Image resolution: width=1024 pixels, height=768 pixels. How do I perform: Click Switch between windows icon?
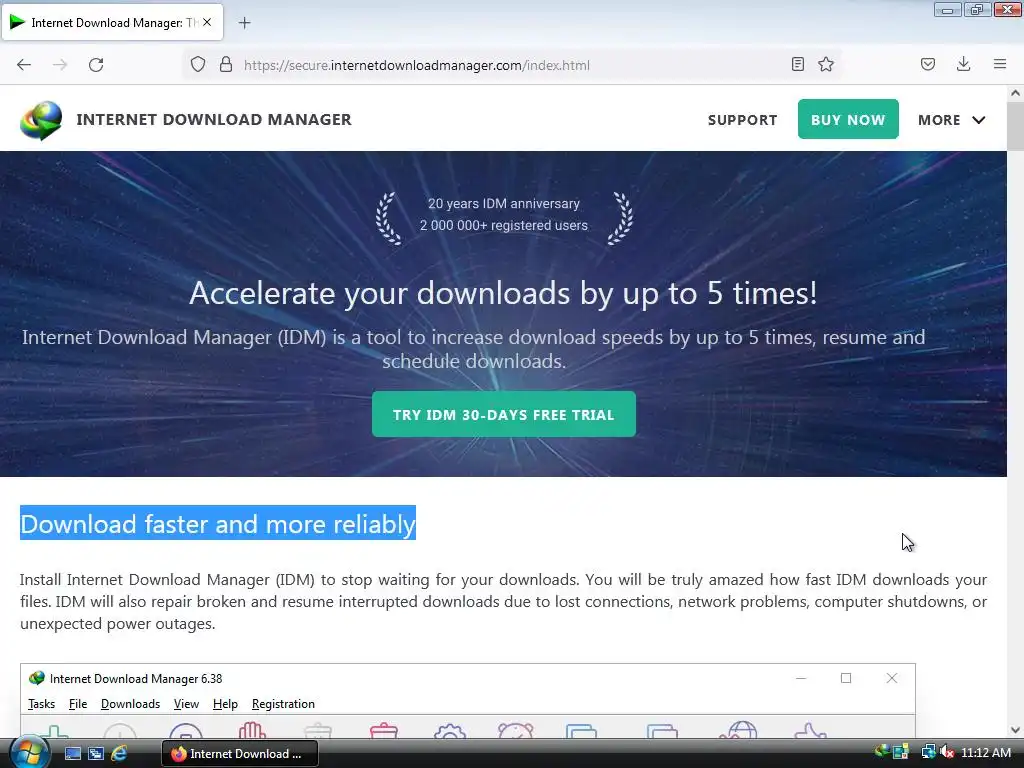(x=96, y=754)
